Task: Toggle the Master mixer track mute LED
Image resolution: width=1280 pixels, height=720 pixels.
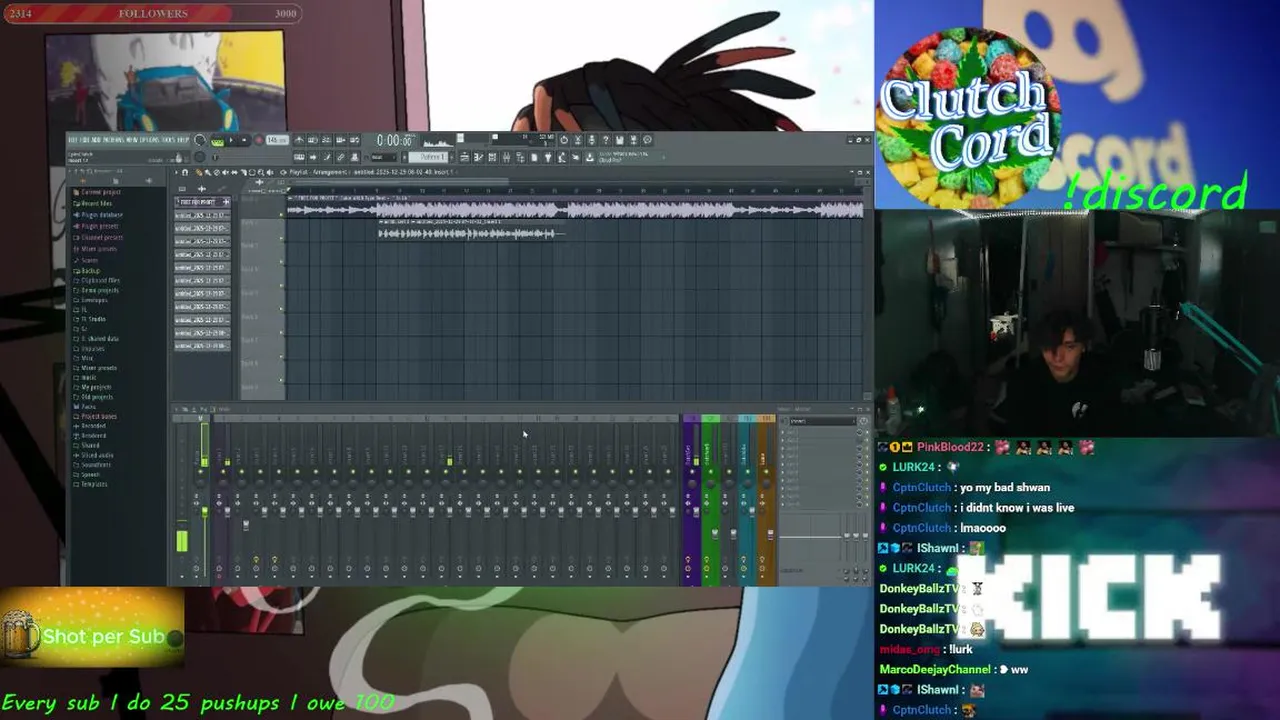Action: point(201,472)
